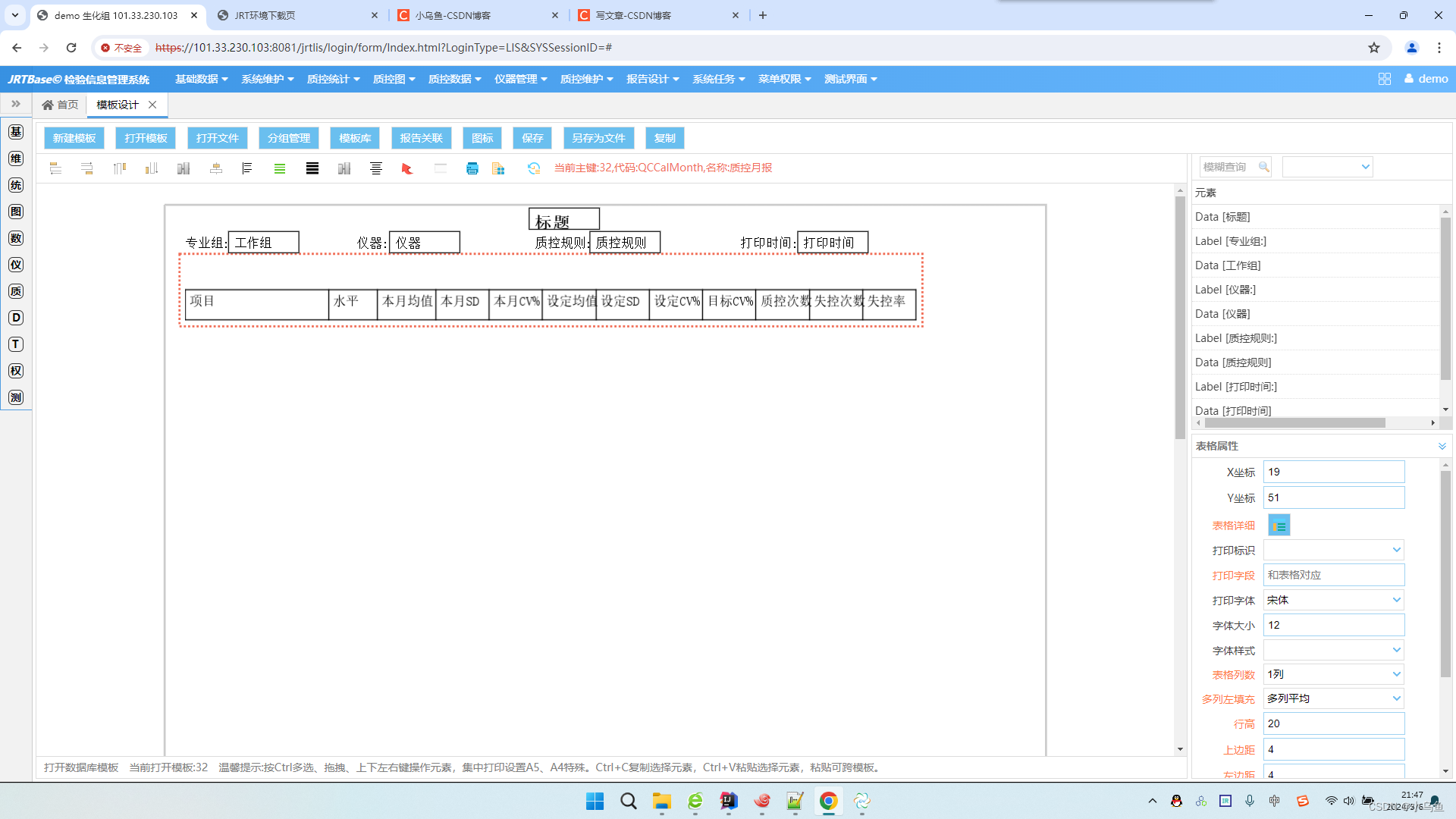
Task: Click the document with grid icon
Action: click(498, 168)
